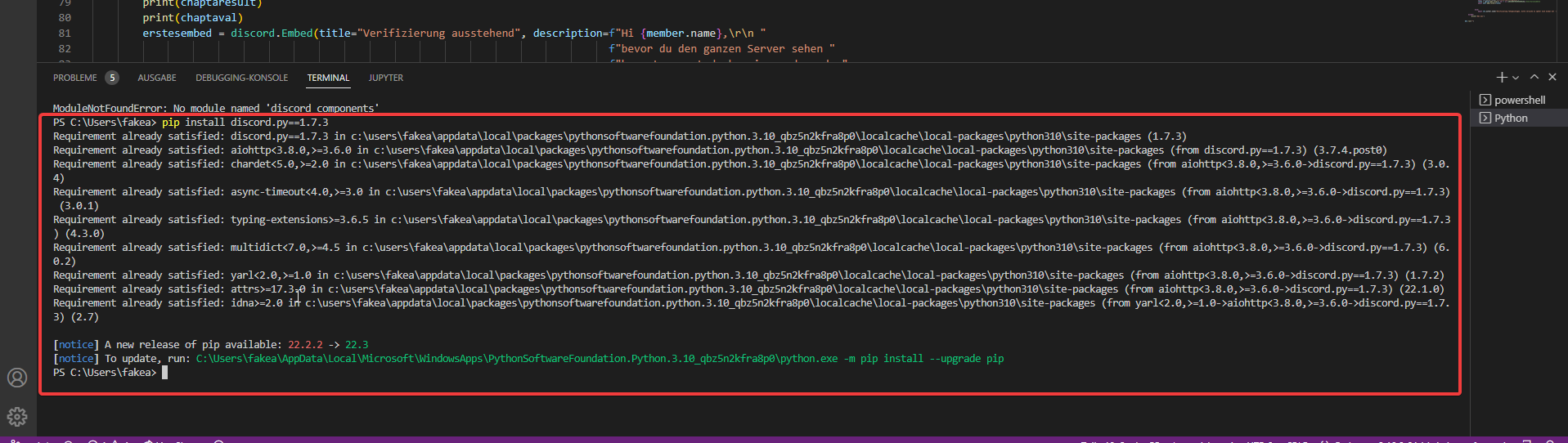Maximize the panel with the up chevron
This screenshot has height=443, width=1568.
1534,77
